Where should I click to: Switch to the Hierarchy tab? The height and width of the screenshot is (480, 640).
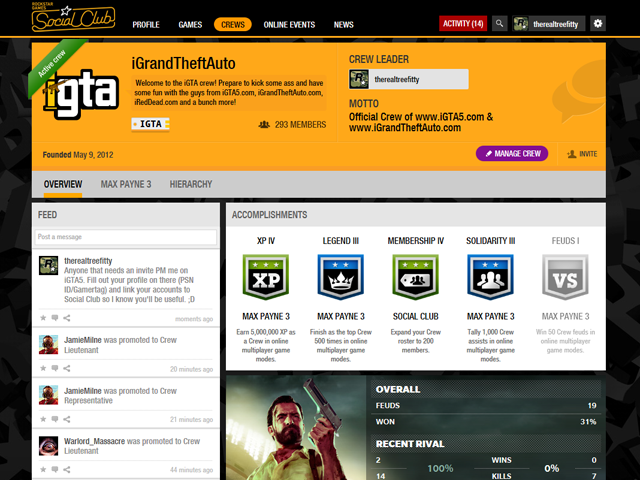click(191, 184)
